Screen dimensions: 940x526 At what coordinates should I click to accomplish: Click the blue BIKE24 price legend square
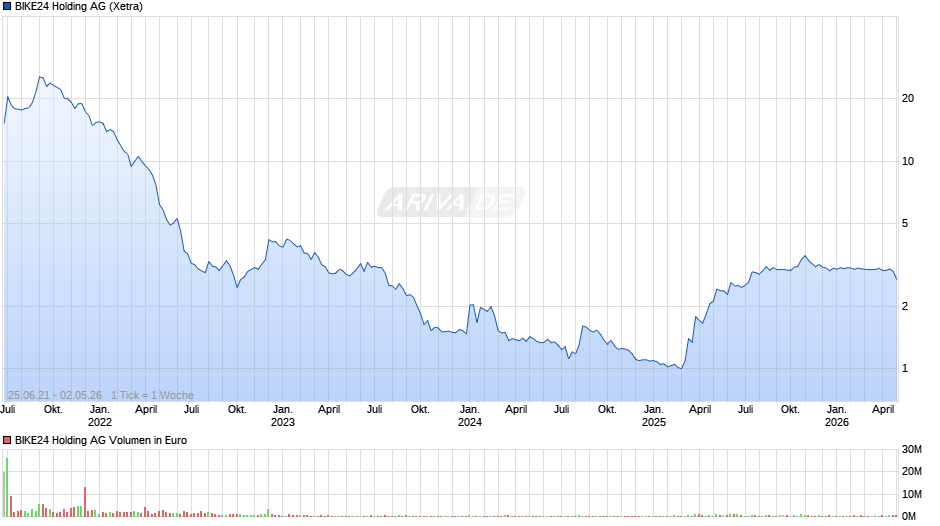(7, 7)
